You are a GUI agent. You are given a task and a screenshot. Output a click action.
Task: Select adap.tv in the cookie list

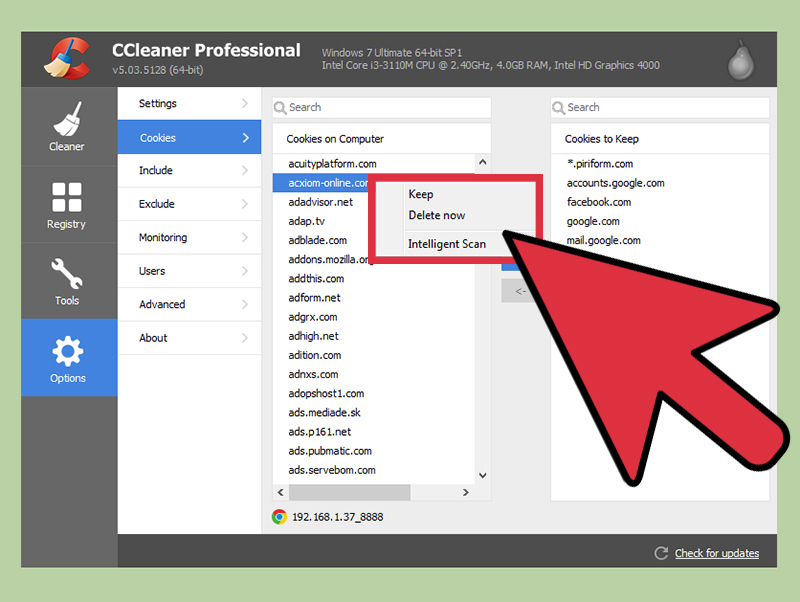(x=306, y=221)
